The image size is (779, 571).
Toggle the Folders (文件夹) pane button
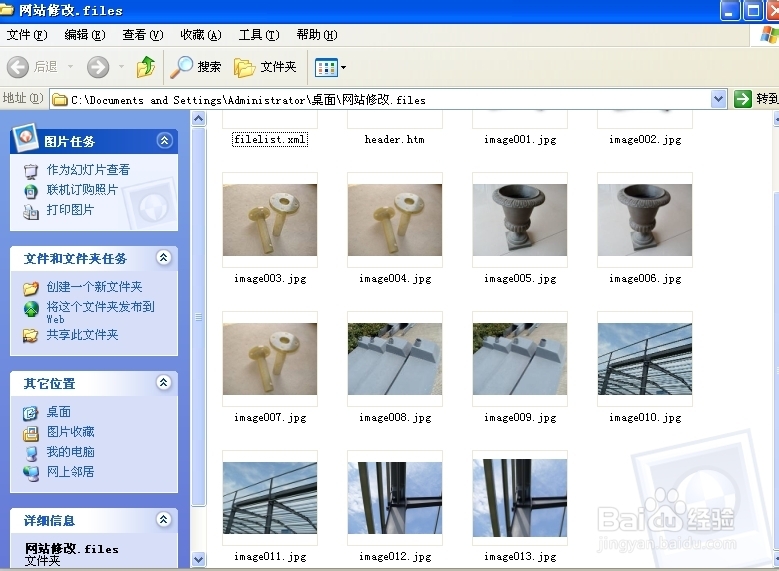pyautogui.click(x=265, y=67)
